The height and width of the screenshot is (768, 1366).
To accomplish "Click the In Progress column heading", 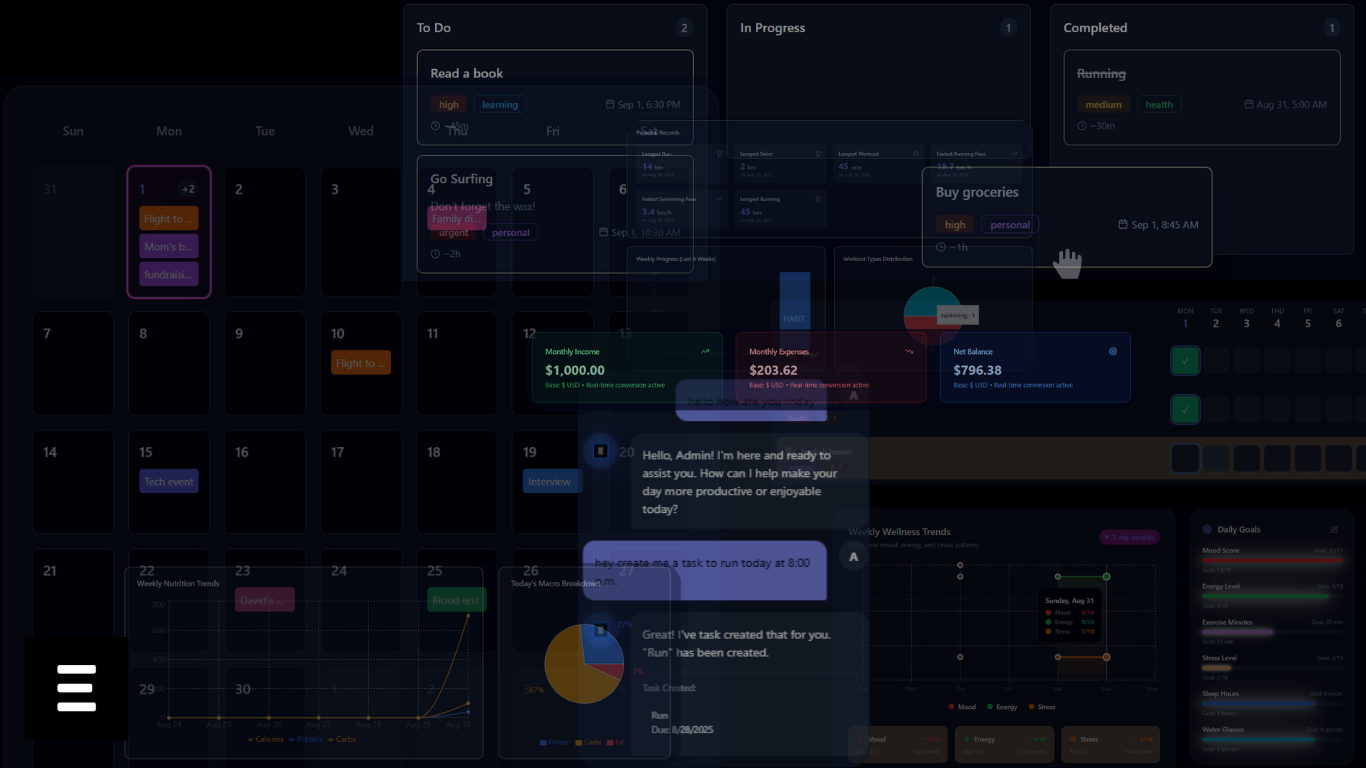I will pyautogui.click(x=772, y=28).
